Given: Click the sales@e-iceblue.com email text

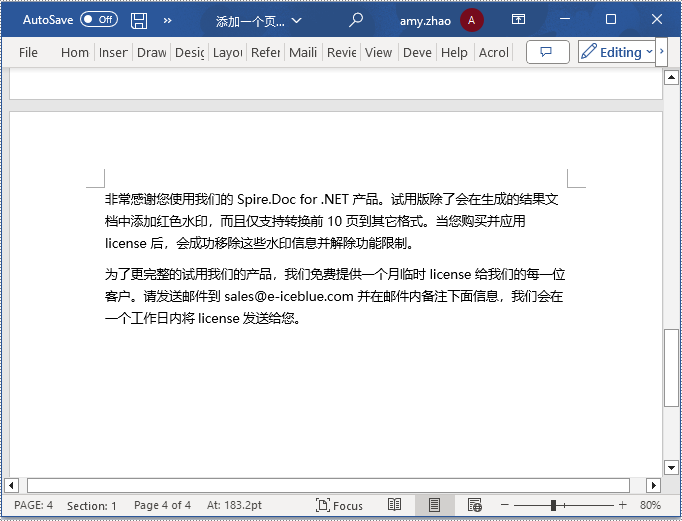Looking at the screenshot, I should (x=289, y=297).
